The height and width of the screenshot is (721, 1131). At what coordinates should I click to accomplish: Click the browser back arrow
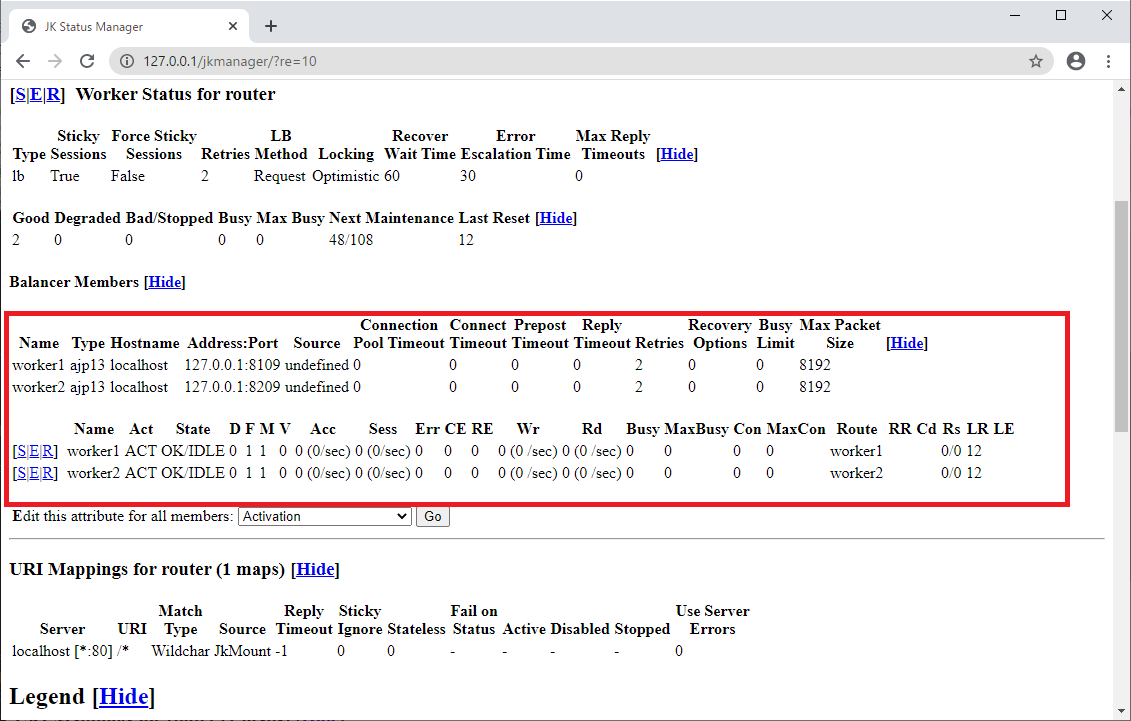point(23,61)
